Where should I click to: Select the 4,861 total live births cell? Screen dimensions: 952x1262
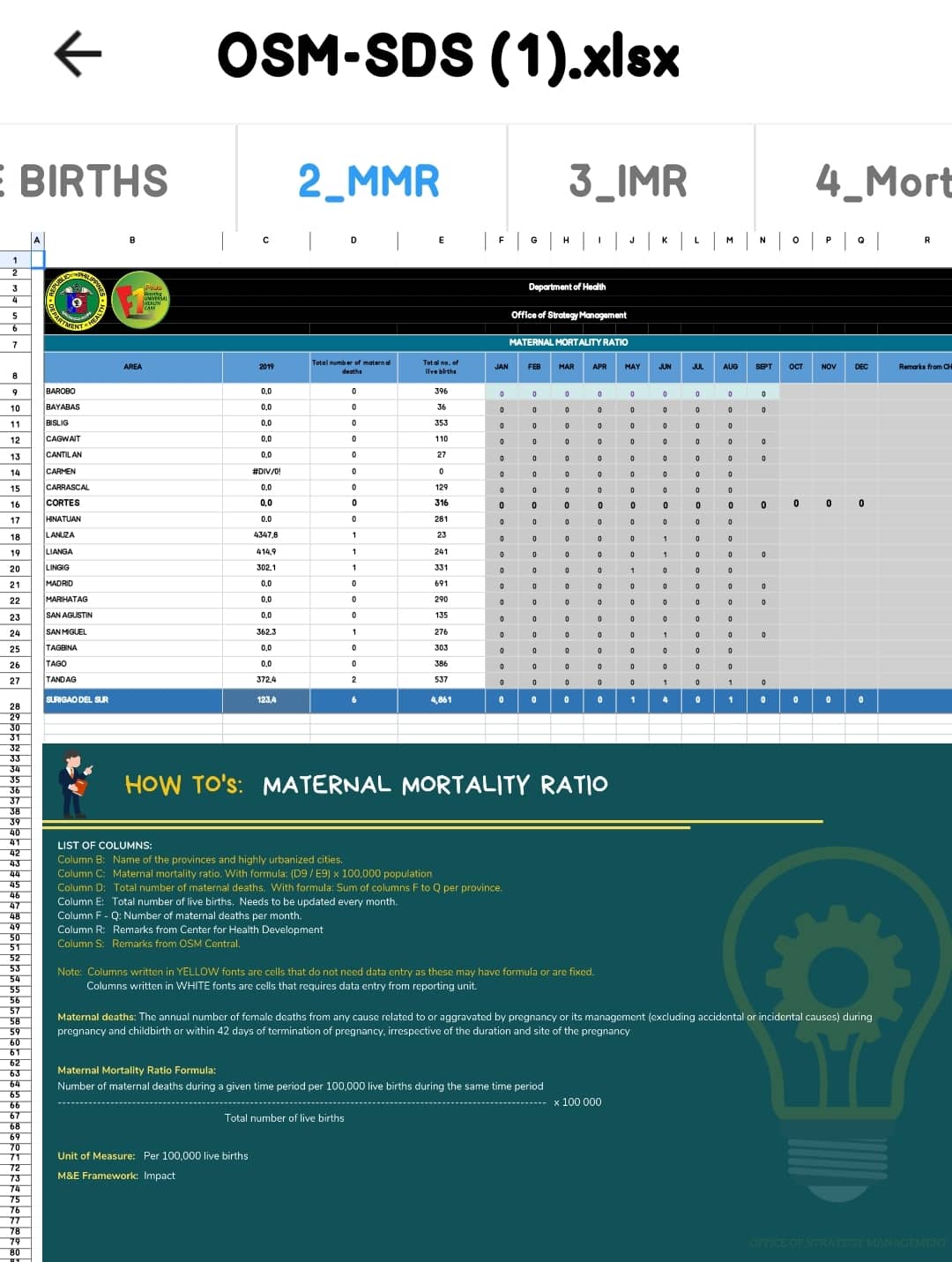pos(441,700)
